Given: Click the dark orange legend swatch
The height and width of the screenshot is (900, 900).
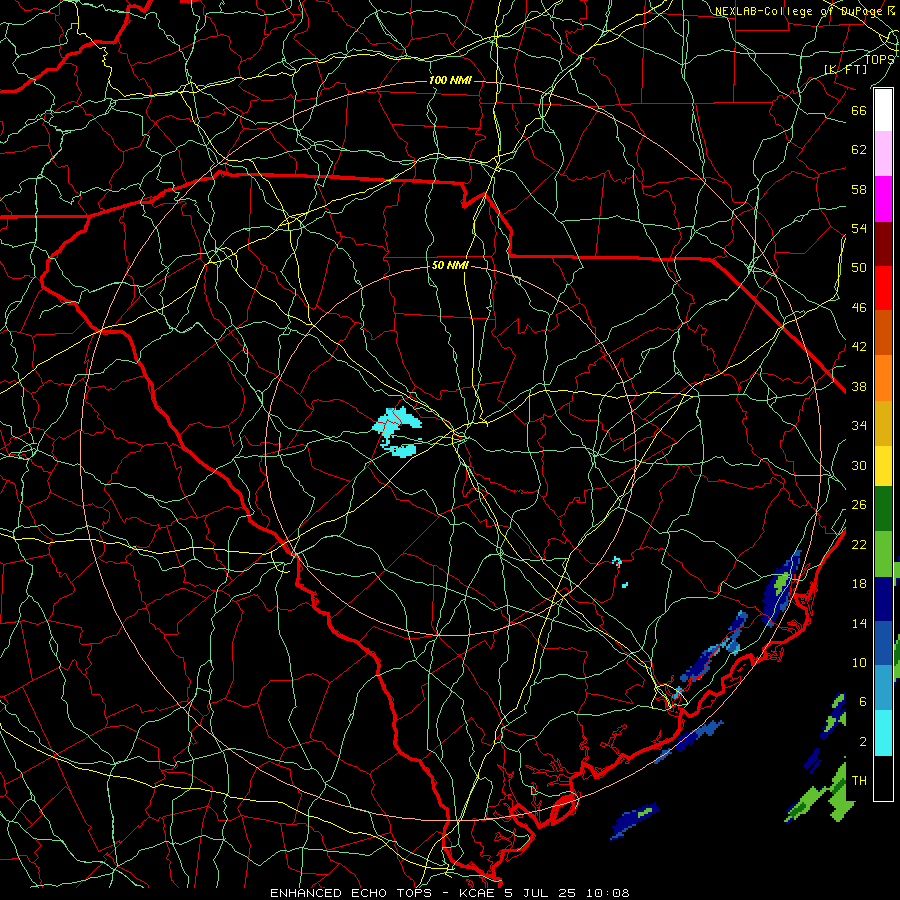Looking at the screenshot, I should (x=883, y=333).
